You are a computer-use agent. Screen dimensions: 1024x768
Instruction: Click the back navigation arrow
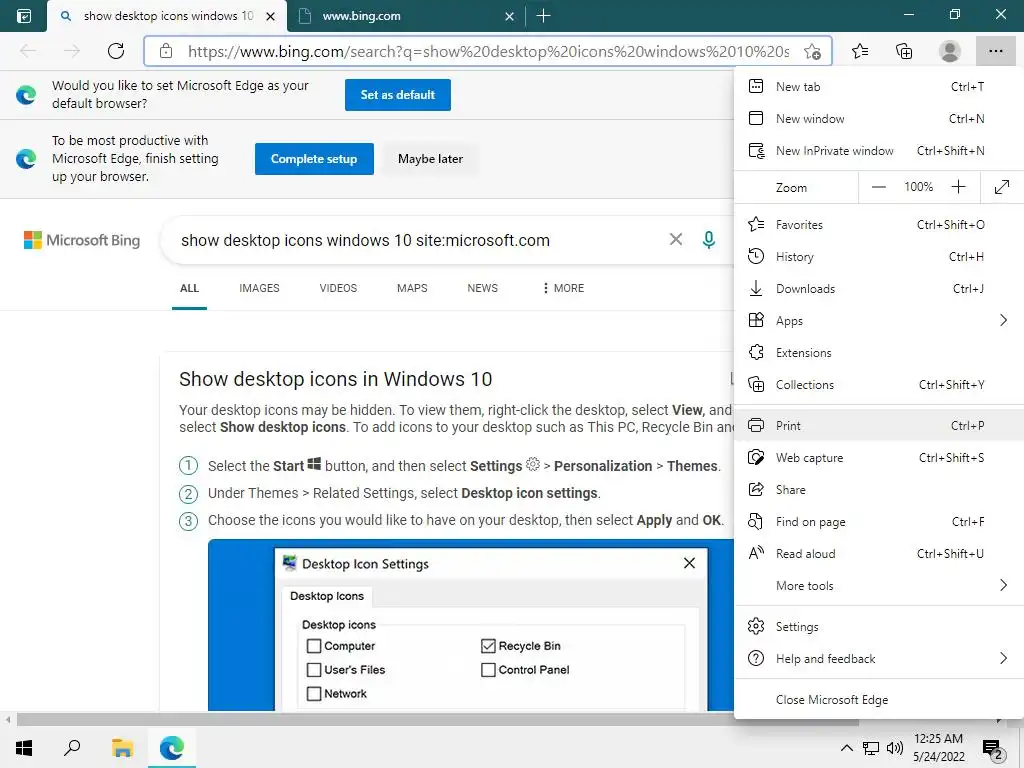tap(28, 51)
